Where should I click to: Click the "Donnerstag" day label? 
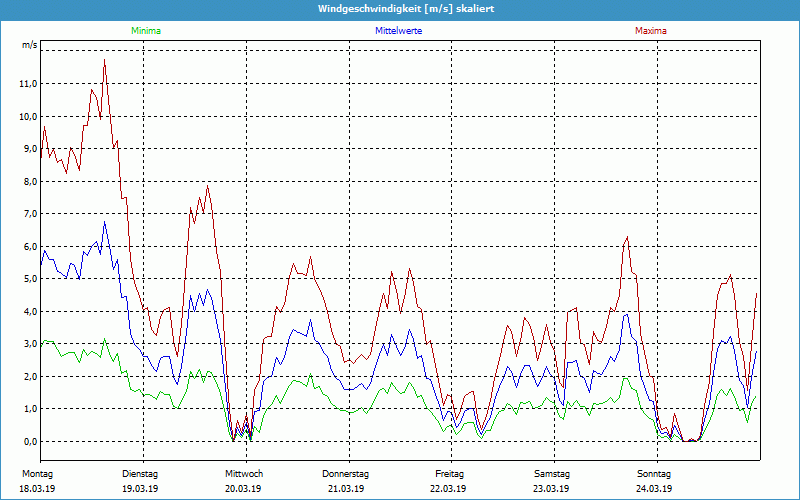pos(345,474)
